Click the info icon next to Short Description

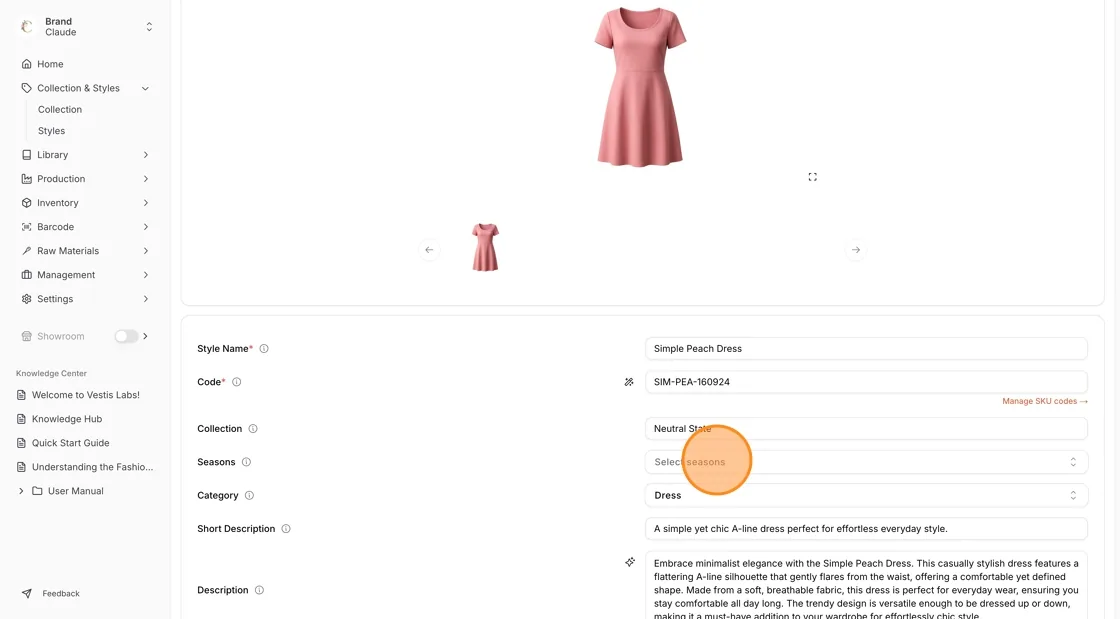coord(286,529)
